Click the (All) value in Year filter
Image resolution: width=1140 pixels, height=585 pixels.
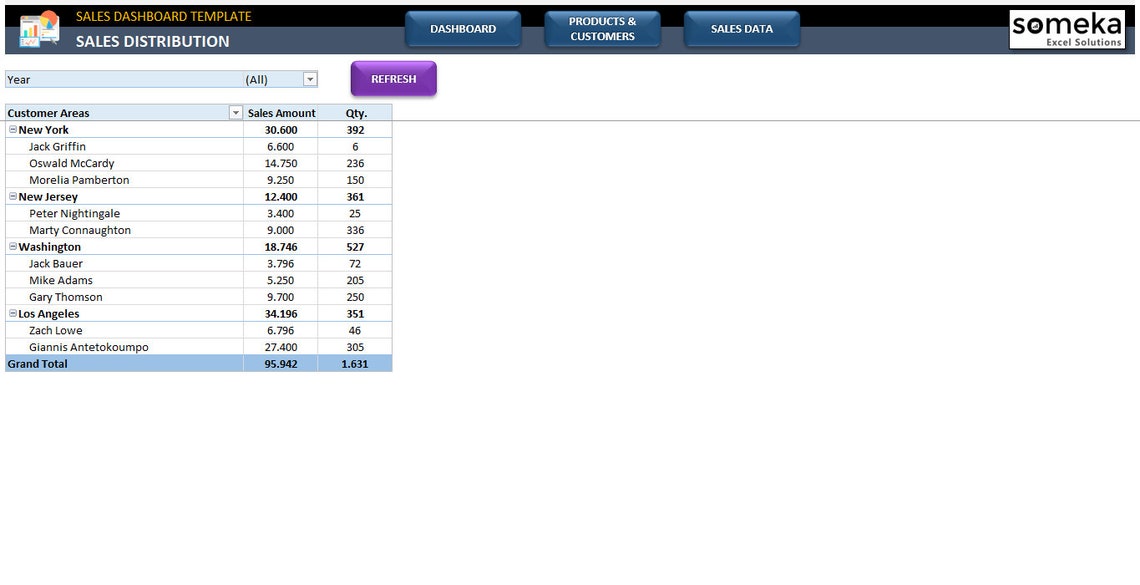tap(256, 79)
